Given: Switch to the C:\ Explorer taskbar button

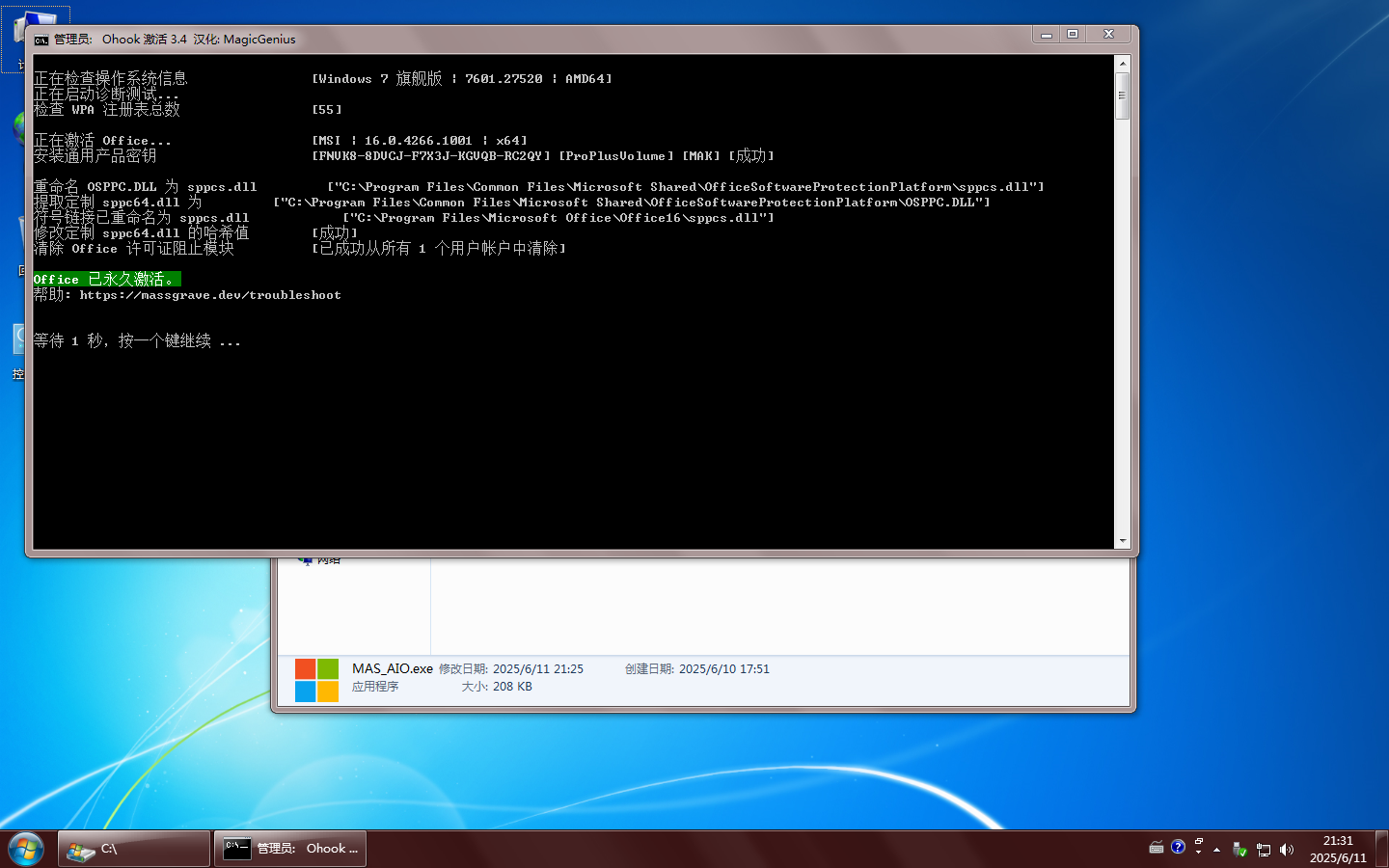Looking at the screenshot, I should 134,849.
